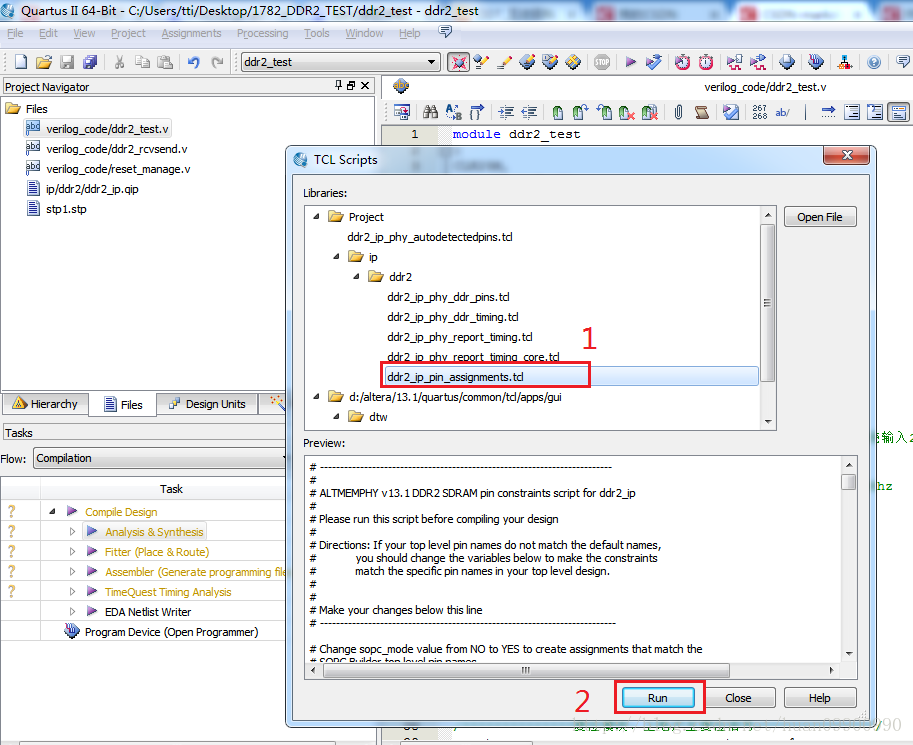
Task: Expand the Fitter (Place & Route) task
Action: (72, 551)
